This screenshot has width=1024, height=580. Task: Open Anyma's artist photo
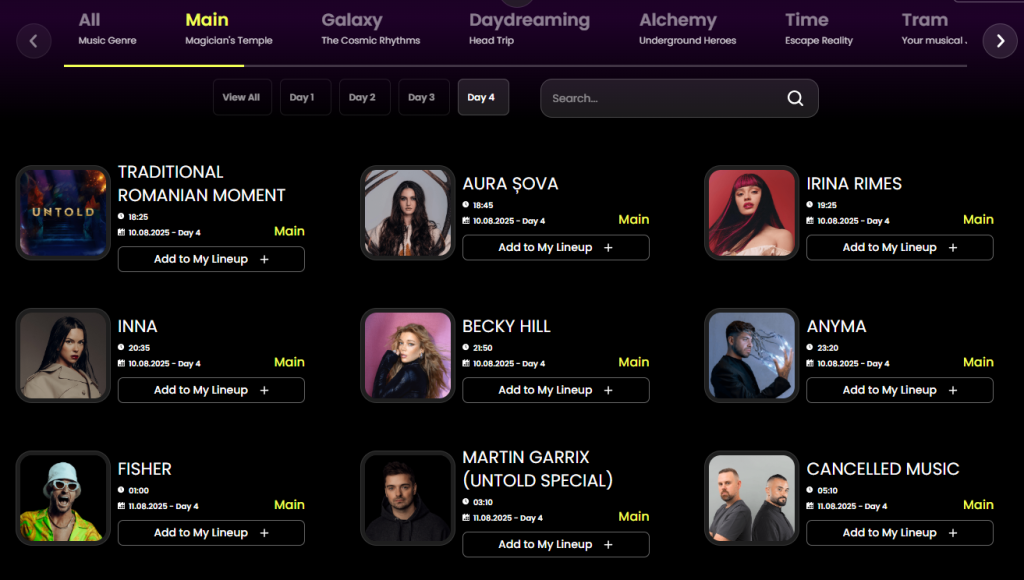752,355
